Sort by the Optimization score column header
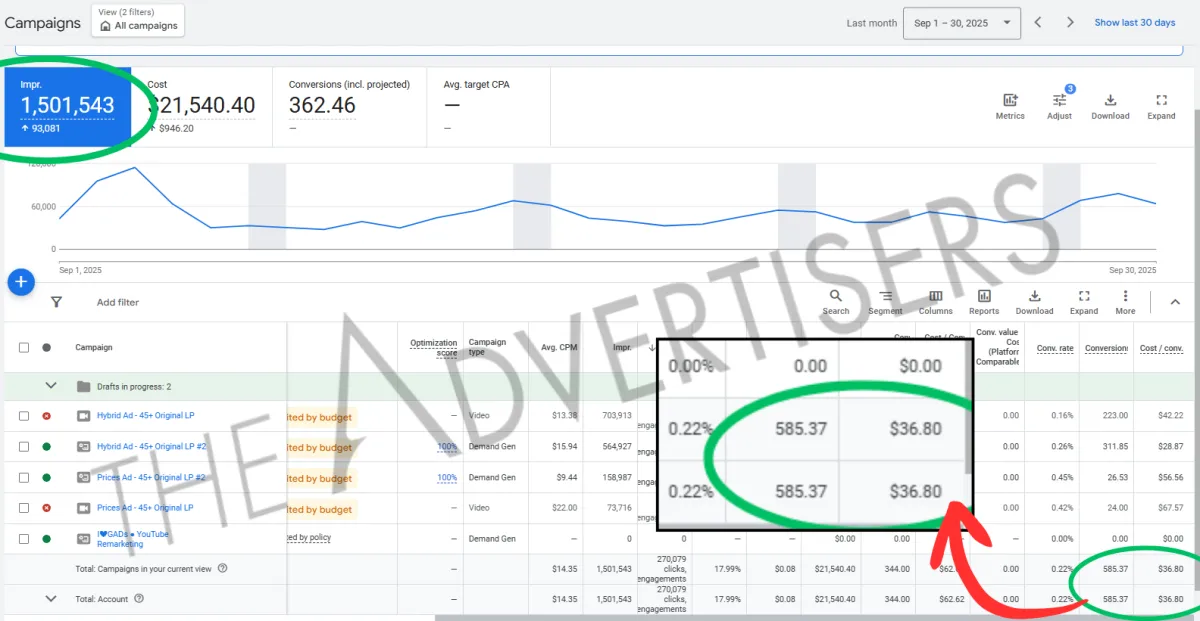 [433, 347]
